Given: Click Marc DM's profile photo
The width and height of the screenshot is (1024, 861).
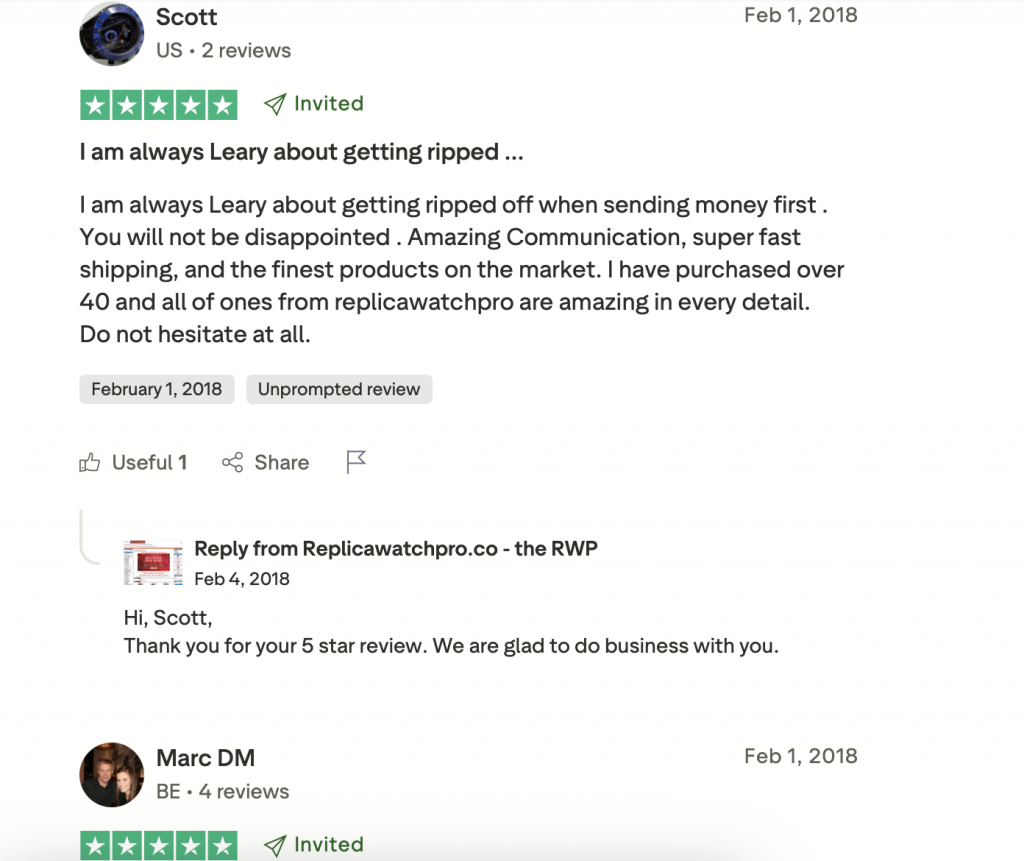Looking at the screenshot, I should [111, 774].
